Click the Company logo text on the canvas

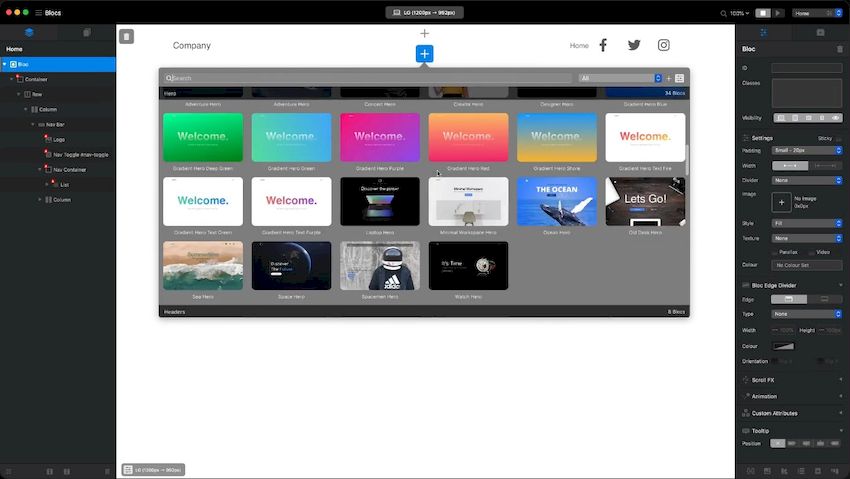[x=192, y=46]
